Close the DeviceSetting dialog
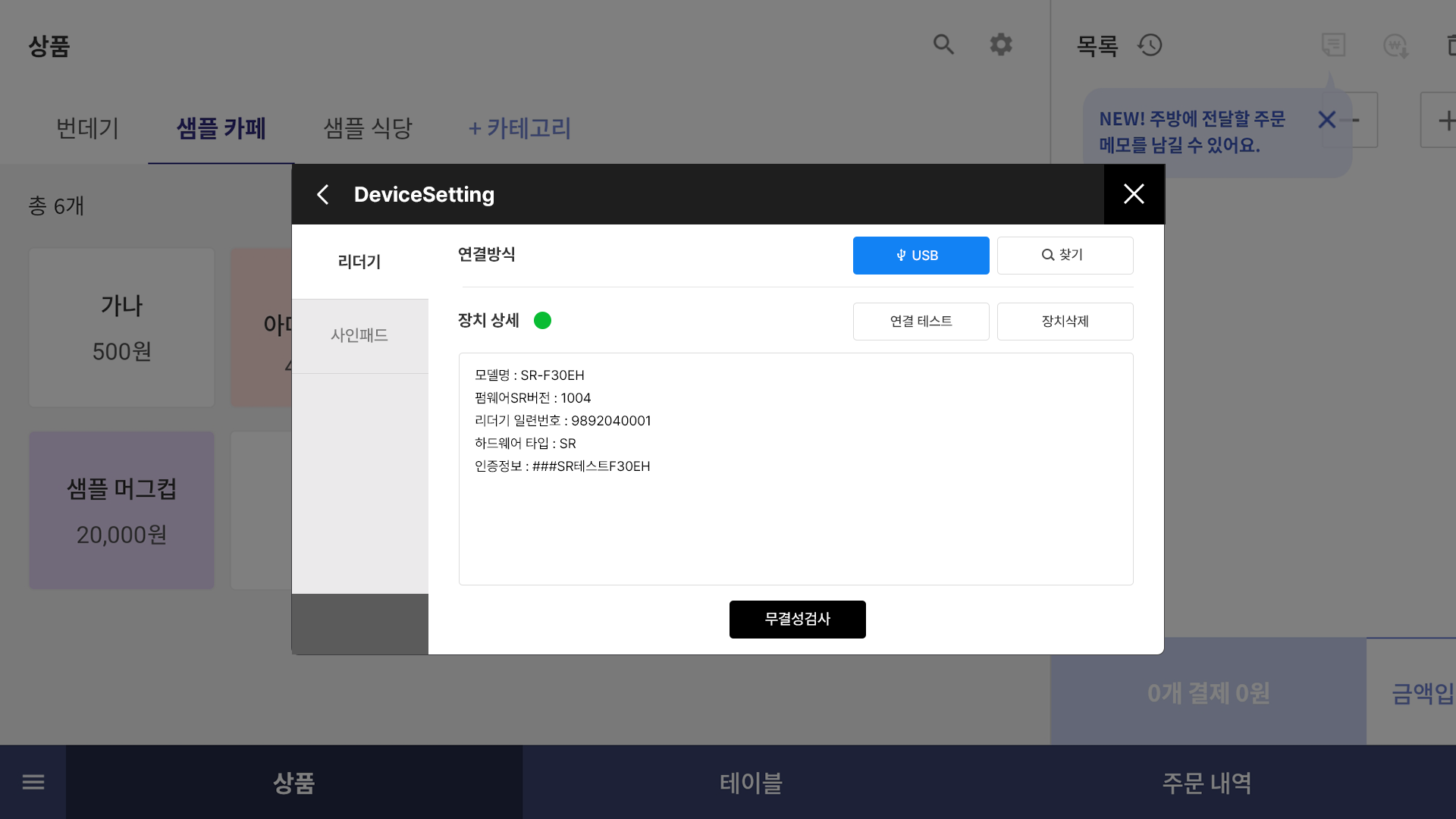This screenshot has height=819, width=1456. tap(1134, 194)
